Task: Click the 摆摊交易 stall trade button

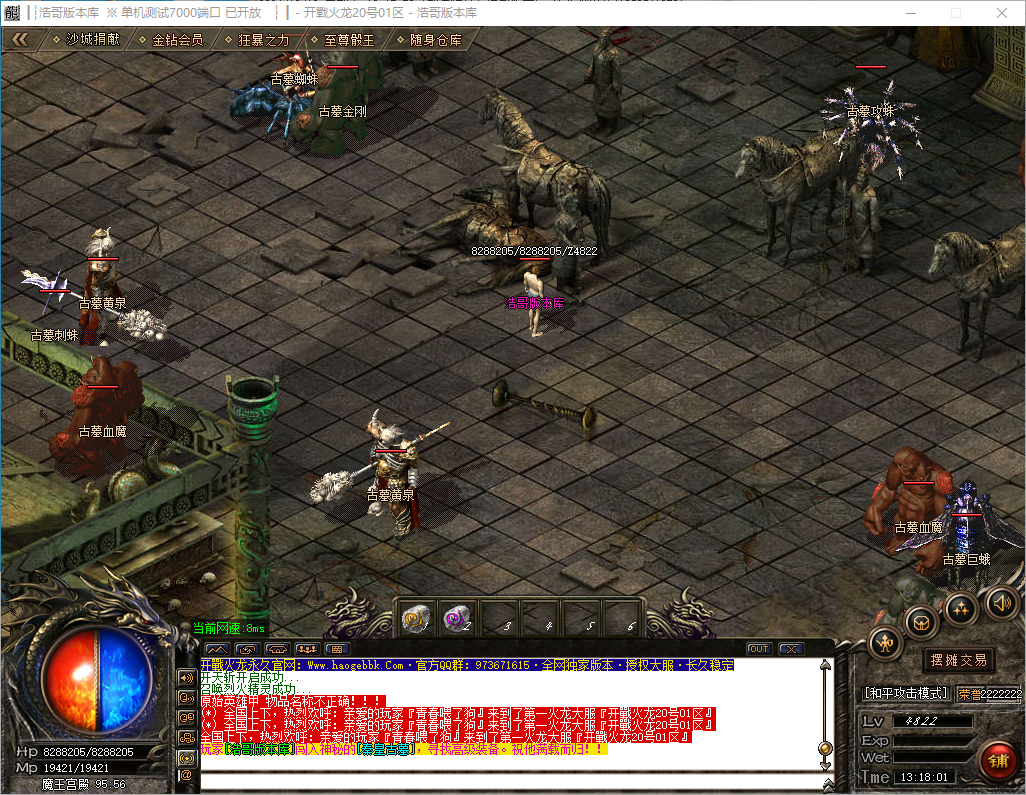Action: point(959,660)
